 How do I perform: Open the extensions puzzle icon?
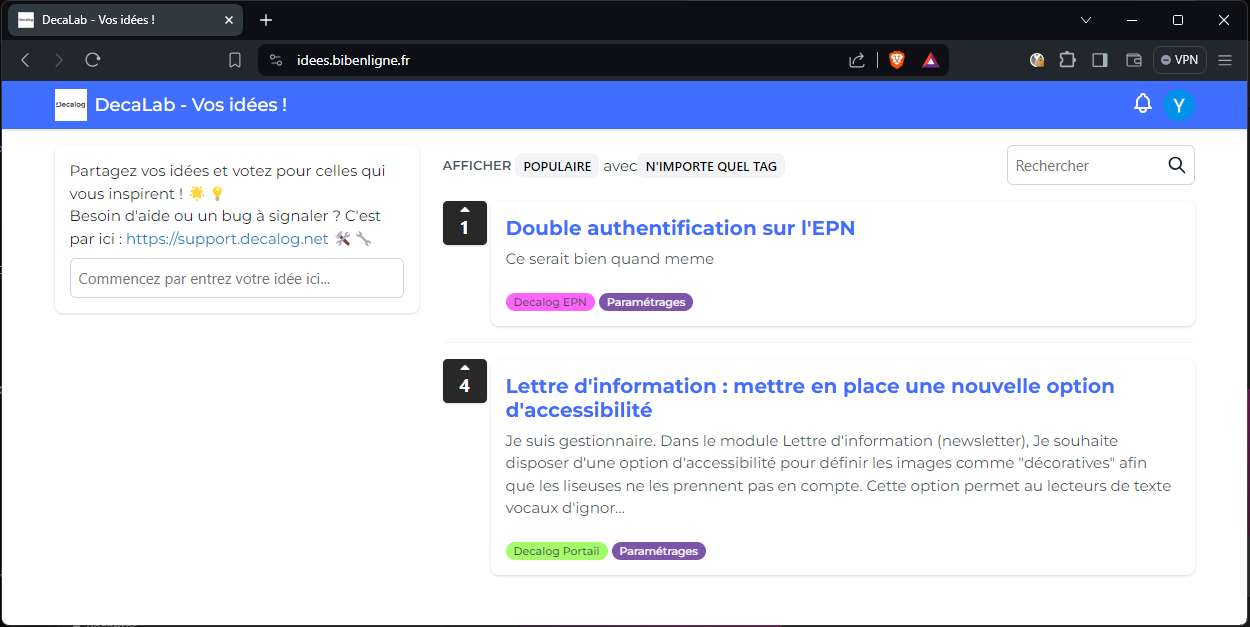pyautogui.click(x=1067, y=60)
